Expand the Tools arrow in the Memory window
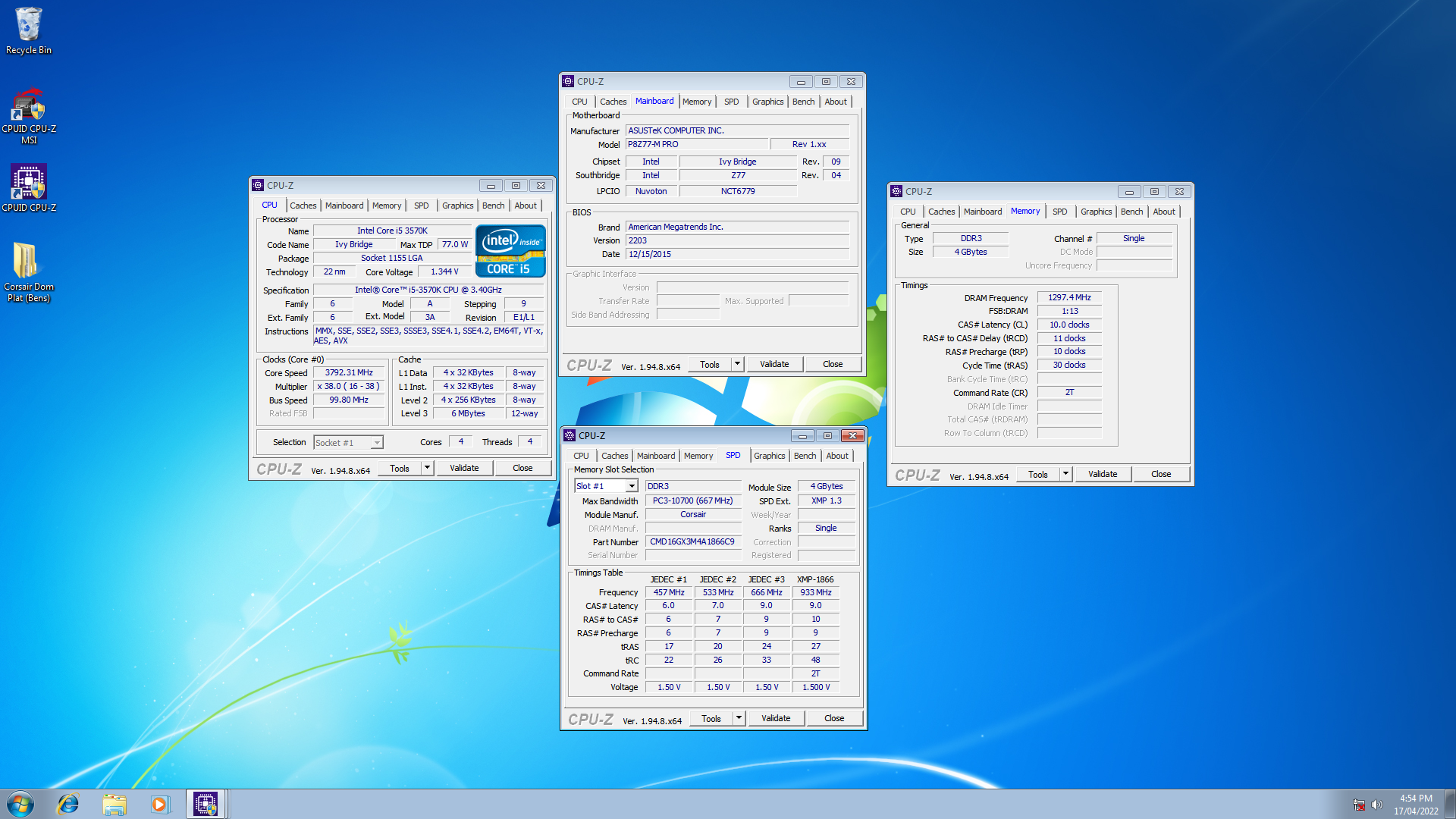This screenshot has width=1456, height=819. point(1065,474)
